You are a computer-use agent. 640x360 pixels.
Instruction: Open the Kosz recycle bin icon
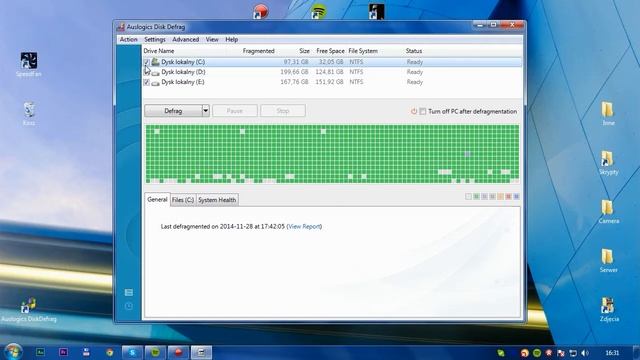pos(29,113)
